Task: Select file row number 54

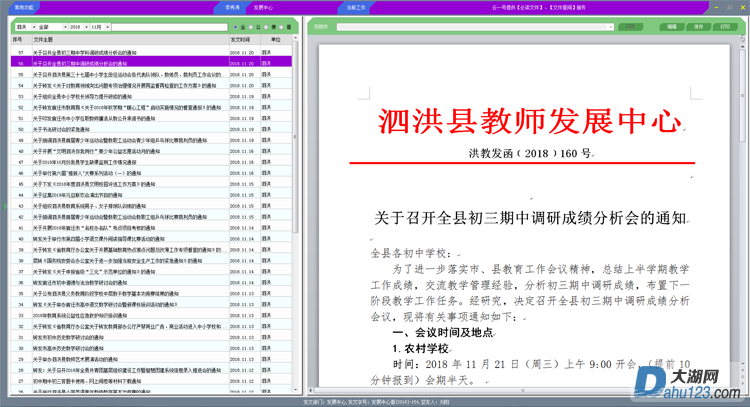Action: click(x=151, y=85)
